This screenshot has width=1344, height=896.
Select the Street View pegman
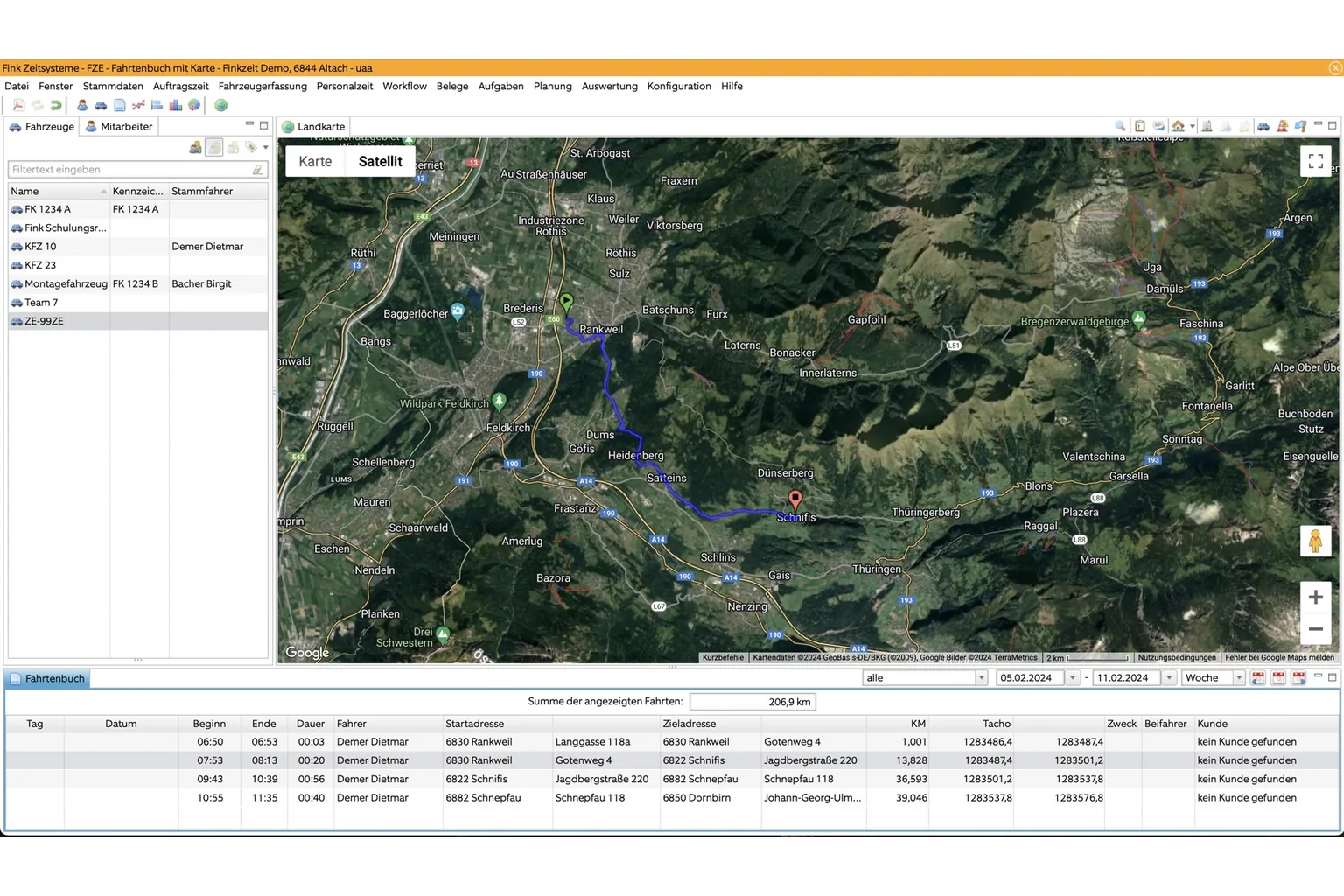(1315, 542)
